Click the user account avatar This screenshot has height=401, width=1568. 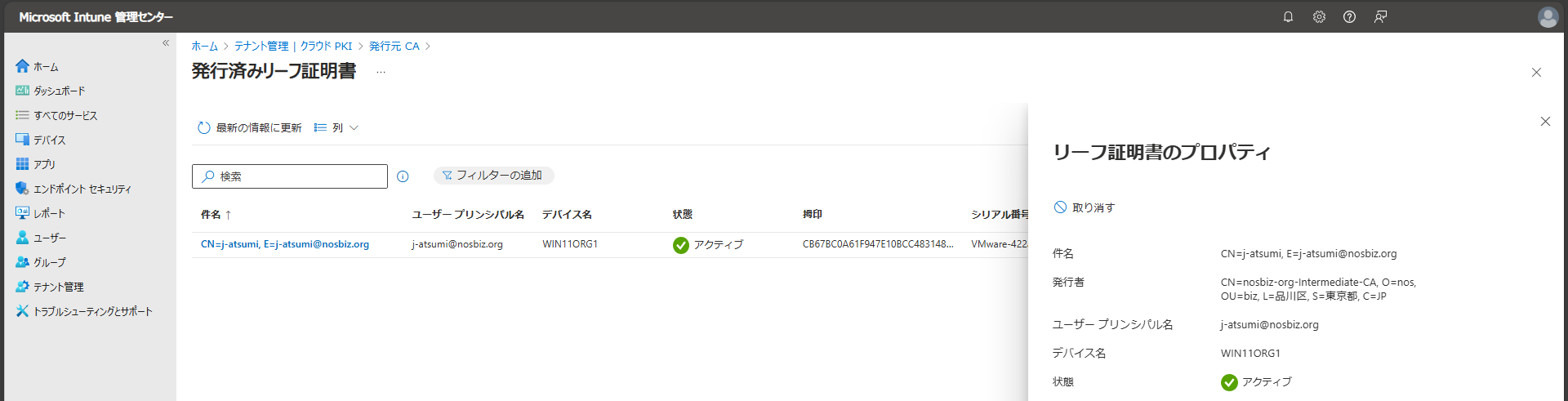click(1548, 17)
